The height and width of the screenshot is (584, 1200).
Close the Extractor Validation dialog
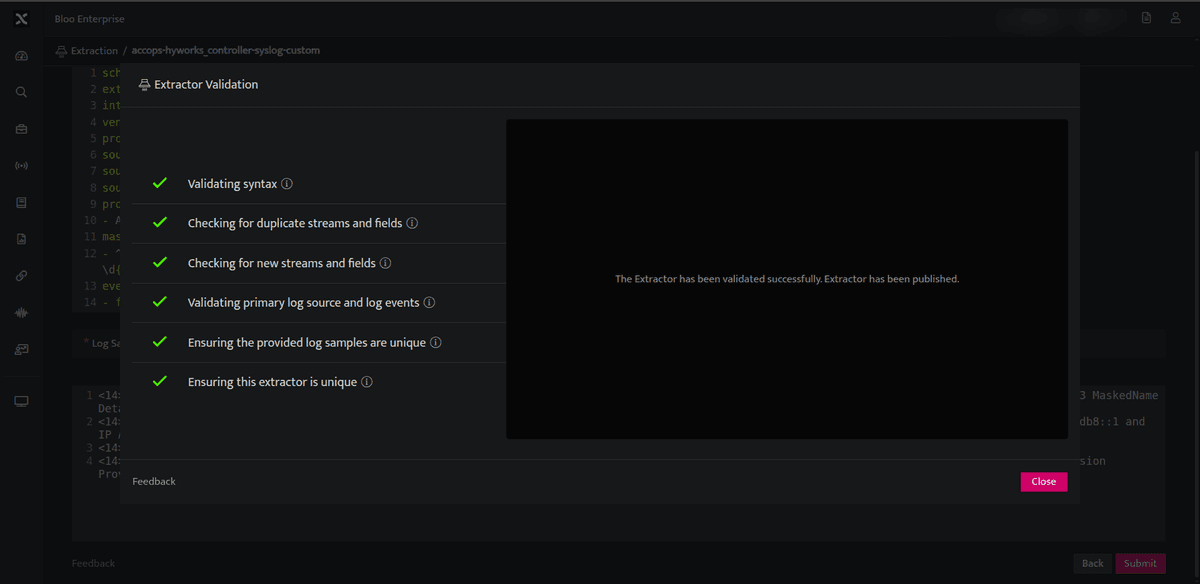1044,481
